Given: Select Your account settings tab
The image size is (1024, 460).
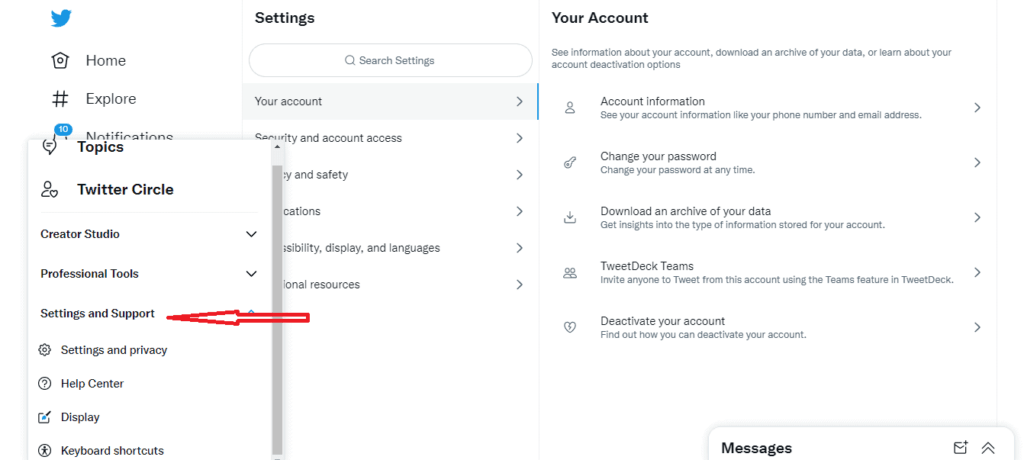Looking at the screenshot, I should pyautogui.click(x=390, y=101).
